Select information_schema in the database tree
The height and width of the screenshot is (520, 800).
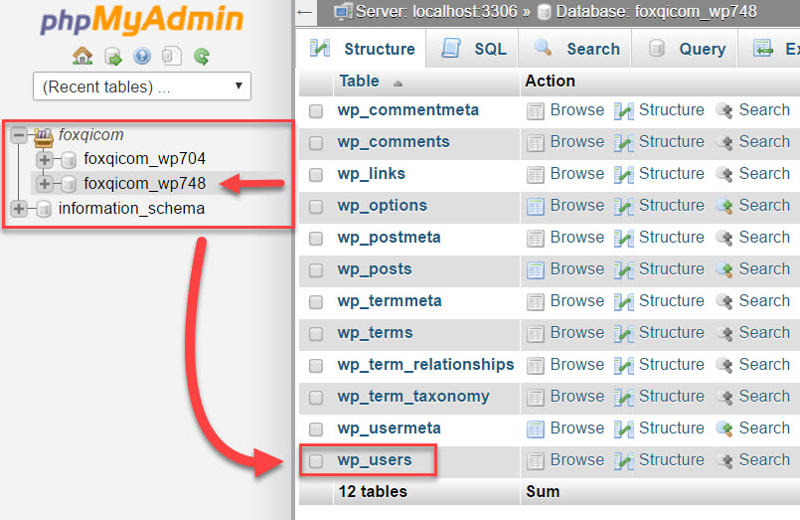pyautogui.click(x=132, y=208)
